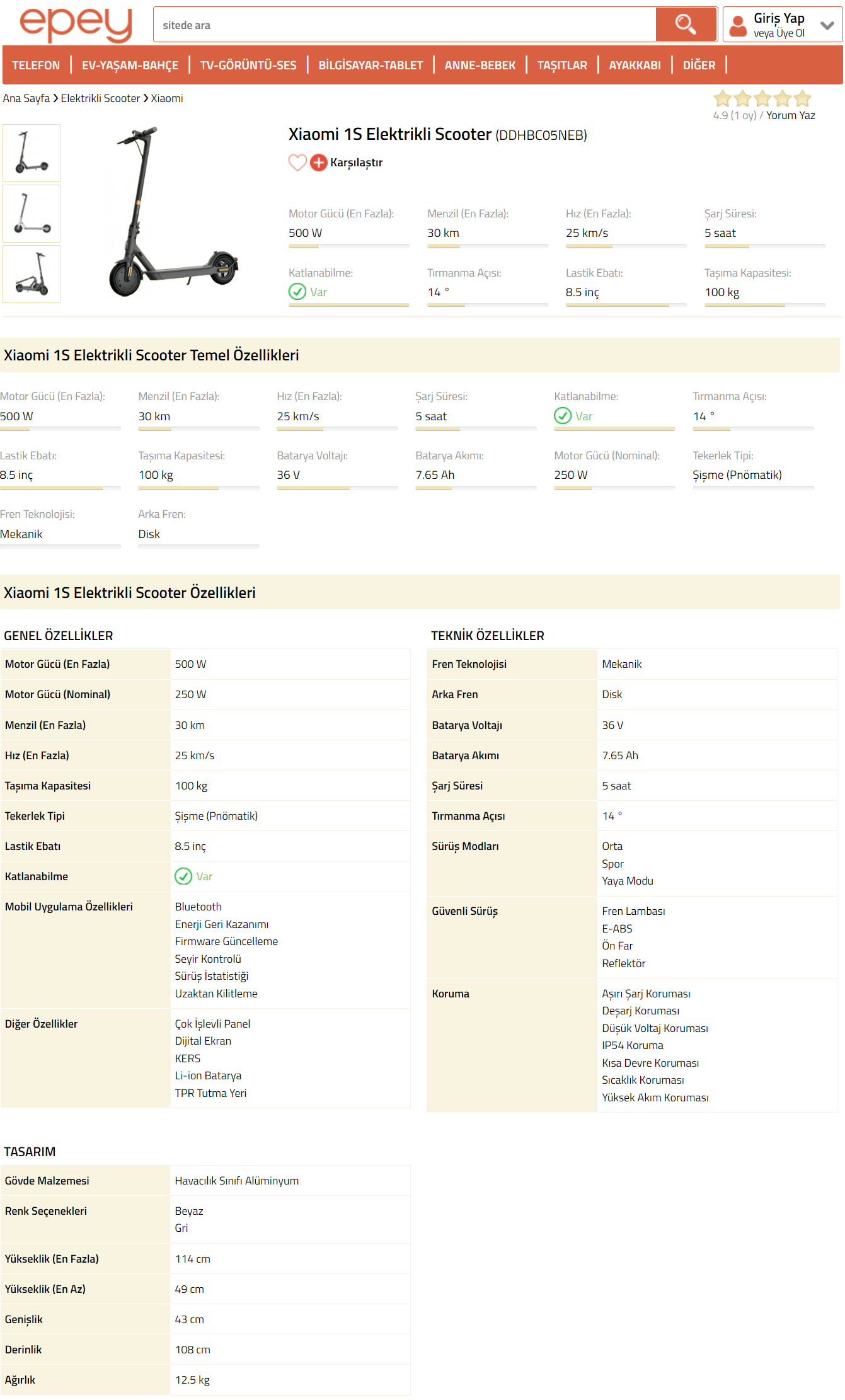The image size is (845, 1400).
Task: Click 'Li-ion Batarya' feature text
Action: 208,1076
